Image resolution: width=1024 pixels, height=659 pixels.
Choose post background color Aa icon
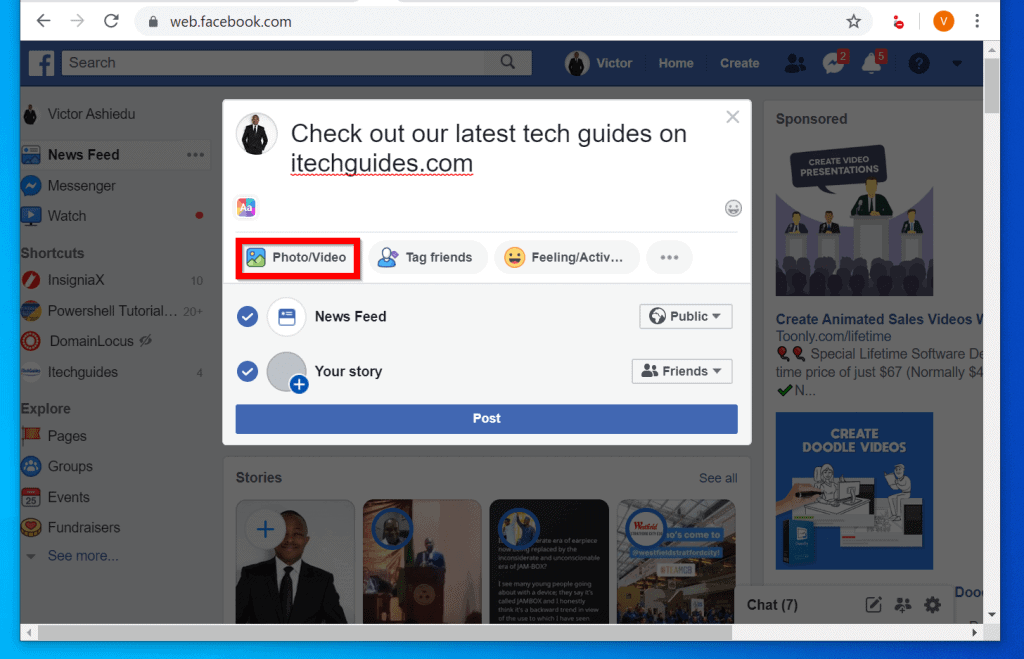point(246,208)
